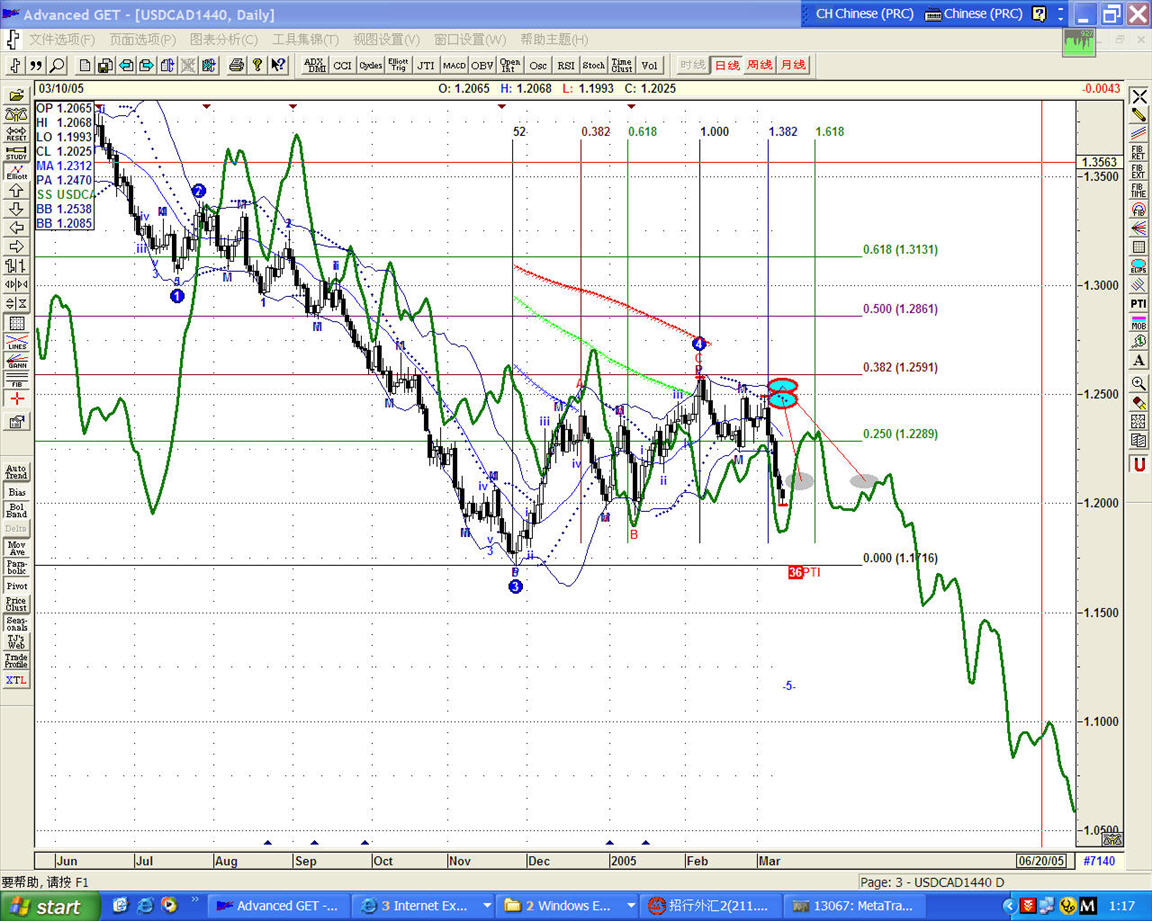Toggle the Bol Band study
This screenshot has height=921, width=1152.
point(17,511)
